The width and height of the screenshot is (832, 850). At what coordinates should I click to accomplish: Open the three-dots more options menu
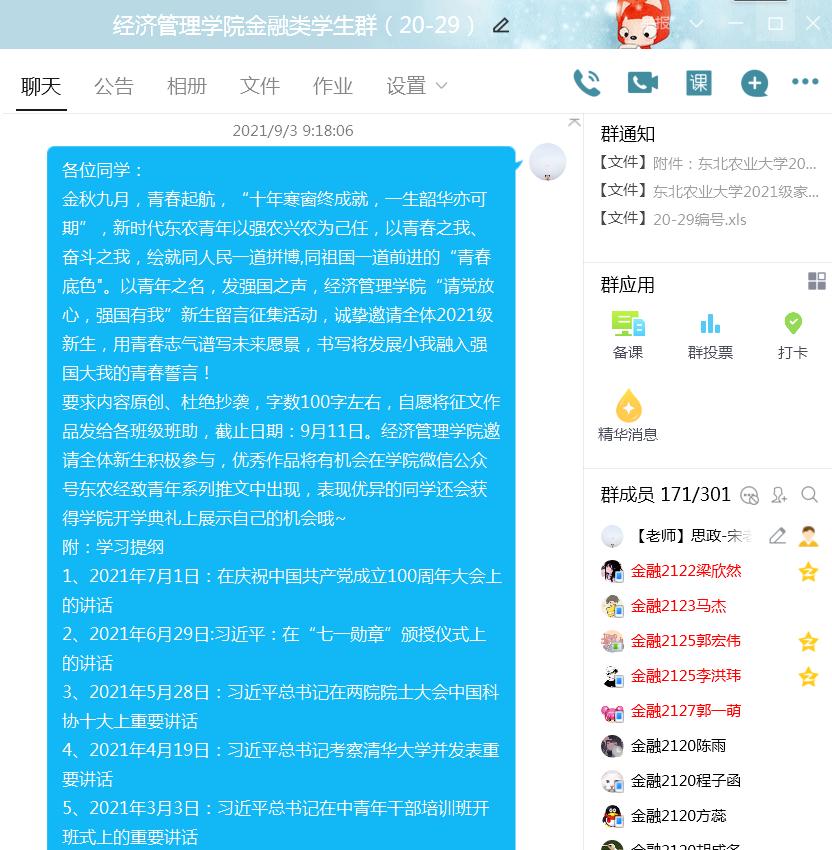point(805,83)
